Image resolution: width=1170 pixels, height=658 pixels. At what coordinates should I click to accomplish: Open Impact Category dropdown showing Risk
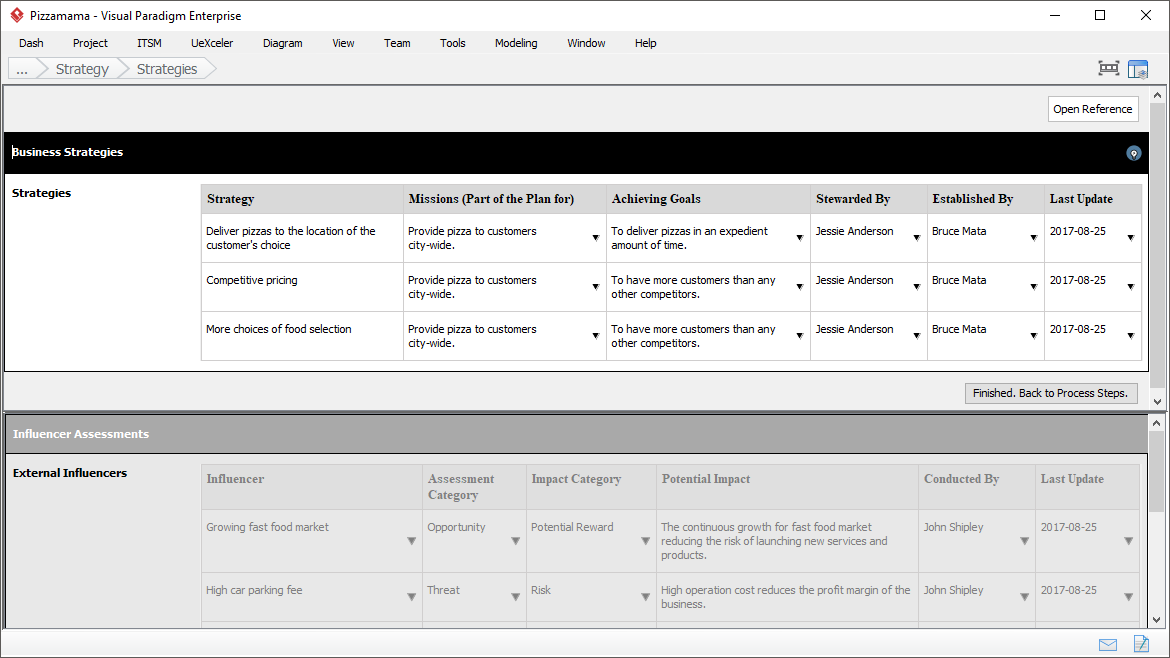point(645,597)
